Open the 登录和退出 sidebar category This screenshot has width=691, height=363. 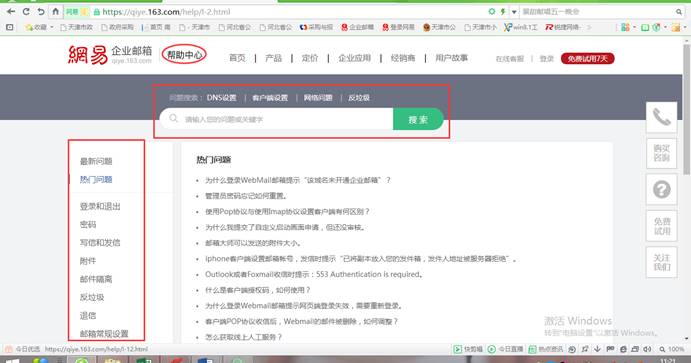coord(100,206)
